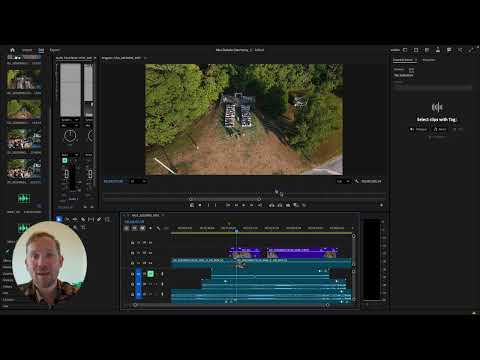This screenshot has height=360, width=480.
Task: Open the Program monitor button editor plus
Action: point(381,205)
